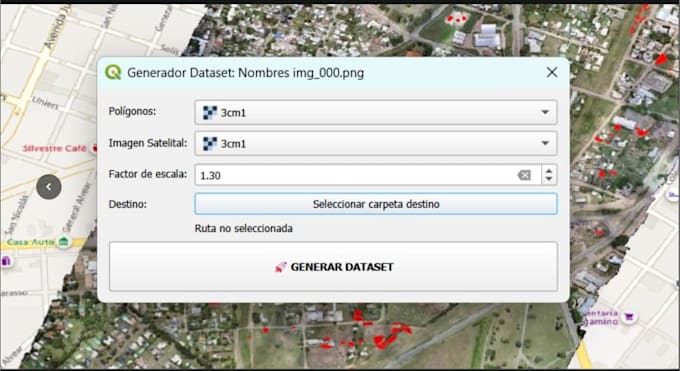Screen dimensions: 680x371
Task: Click the shopping cart marker on the map
Action: [629, 317]
